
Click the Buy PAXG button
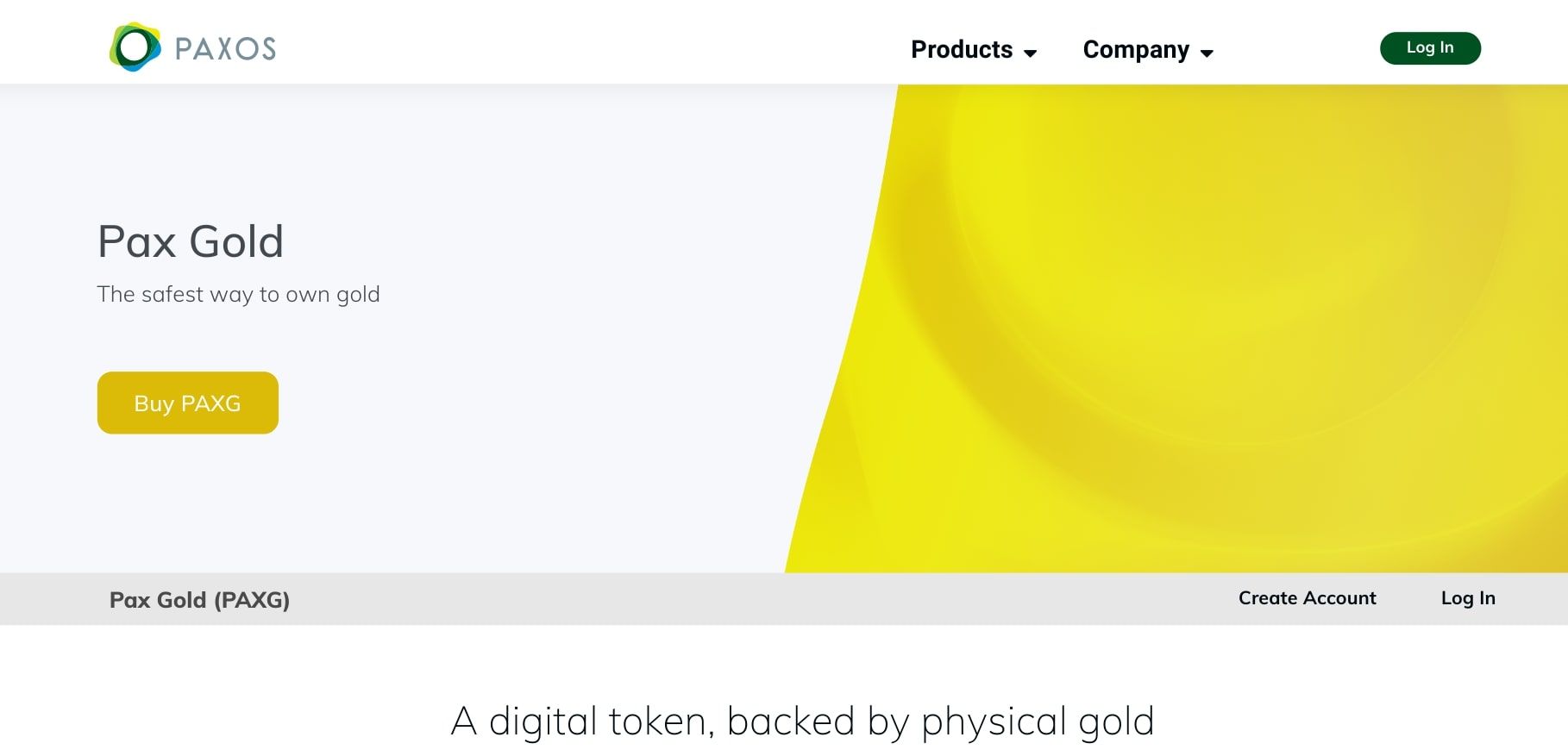(x=187, y=403)
